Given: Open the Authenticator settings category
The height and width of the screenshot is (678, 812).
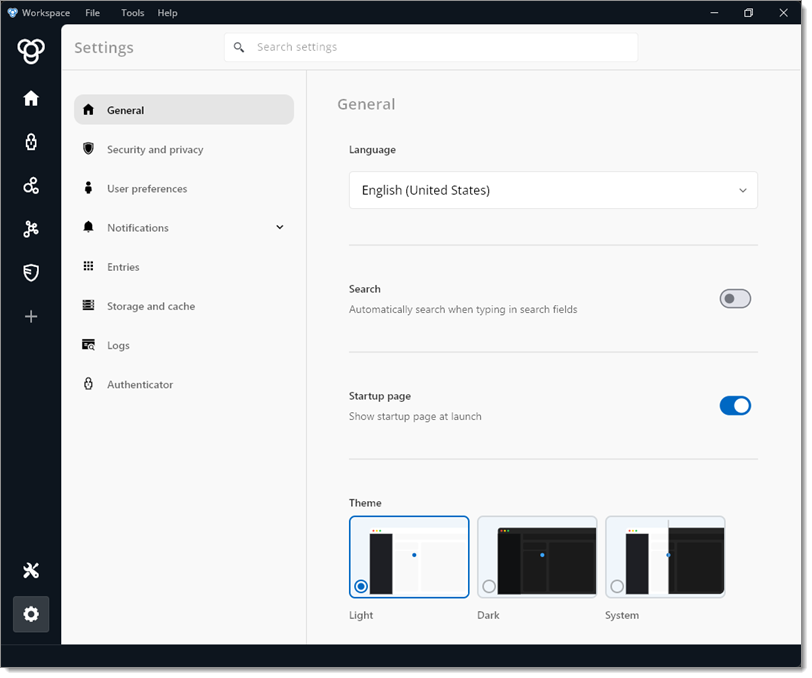Looking at the screenshot, I should [x=184, y=384].
